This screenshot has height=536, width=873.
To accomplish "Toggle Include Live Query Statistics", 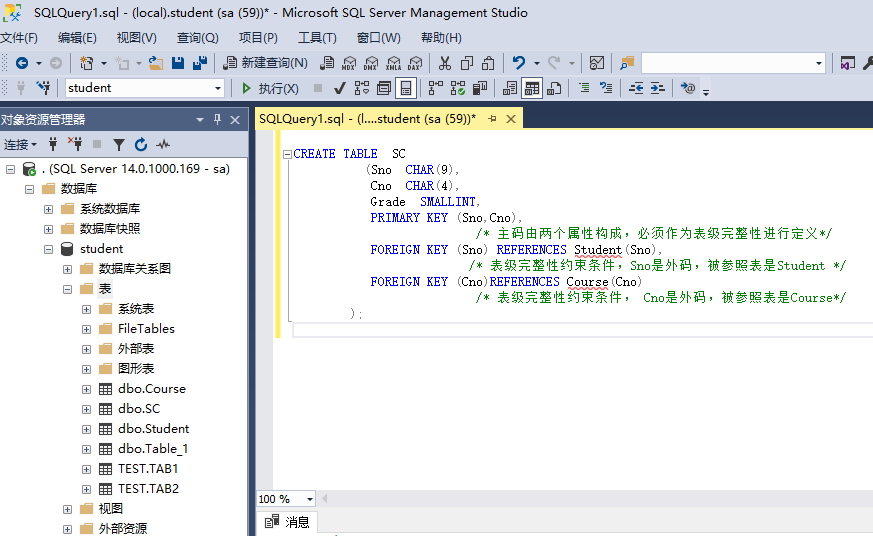I will (458, 88).
